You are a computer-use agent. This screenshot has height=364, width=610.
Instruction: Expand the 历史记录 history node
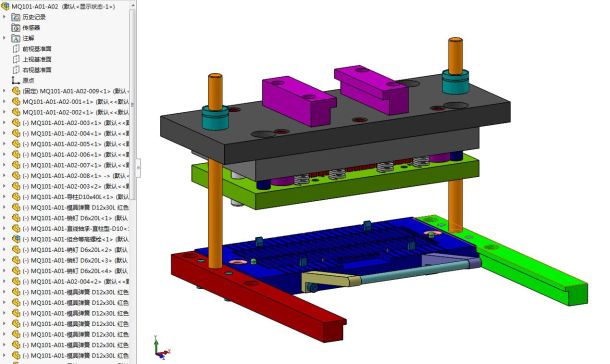pyautogui.click(x=4, y=17)
